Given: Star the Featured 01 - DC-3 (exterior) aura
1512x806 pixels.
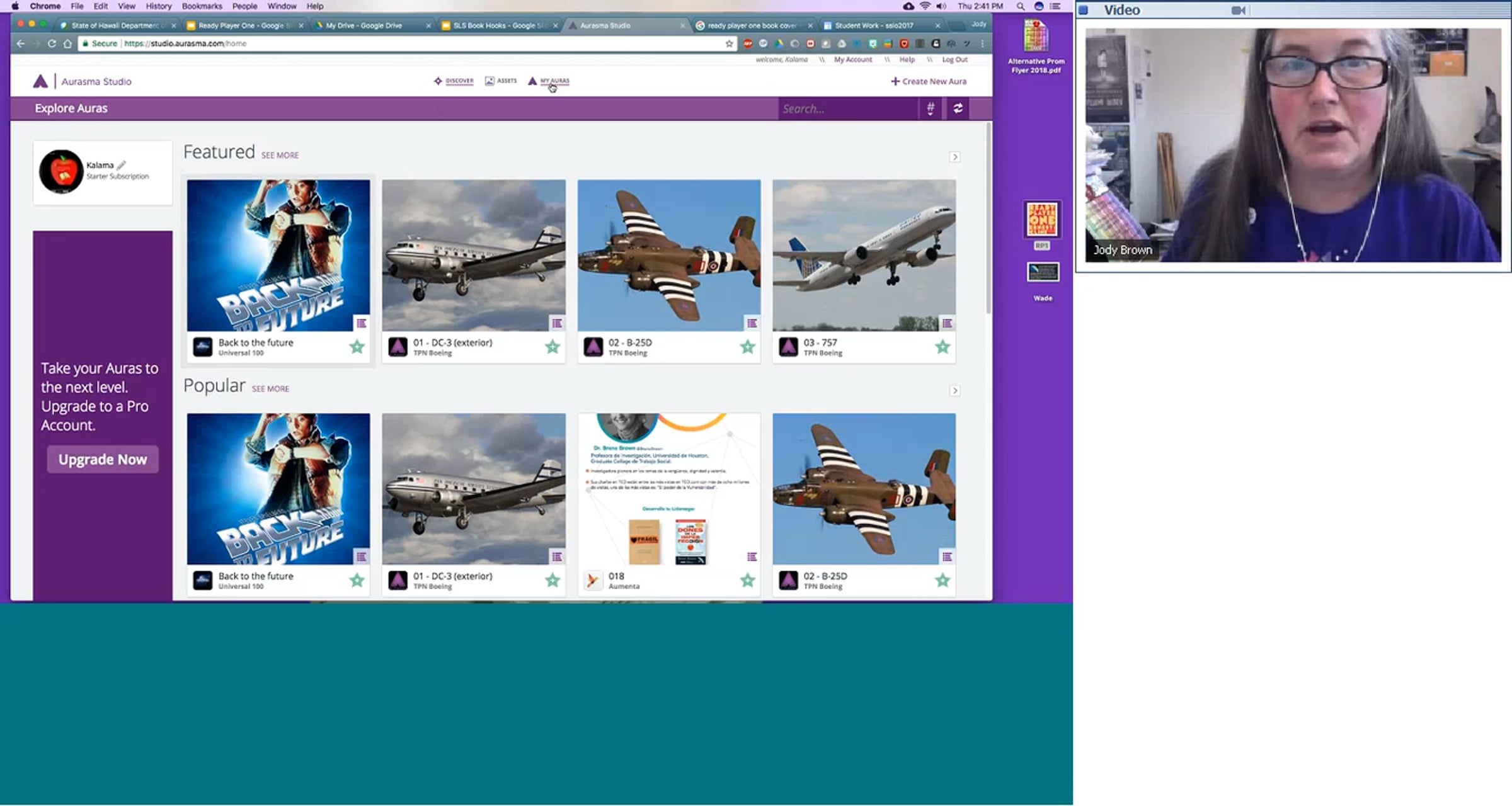Looking at the screenshot, I should tap(552, 347).
